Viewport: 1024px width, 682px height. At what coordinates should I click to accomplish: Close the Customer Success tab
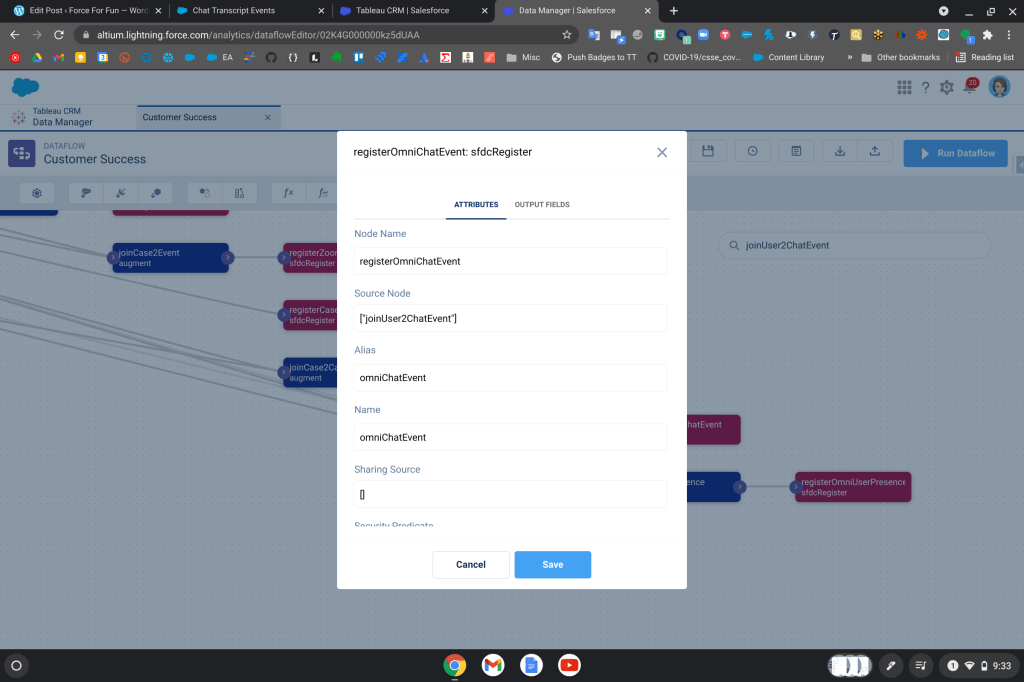coord(267,117)
